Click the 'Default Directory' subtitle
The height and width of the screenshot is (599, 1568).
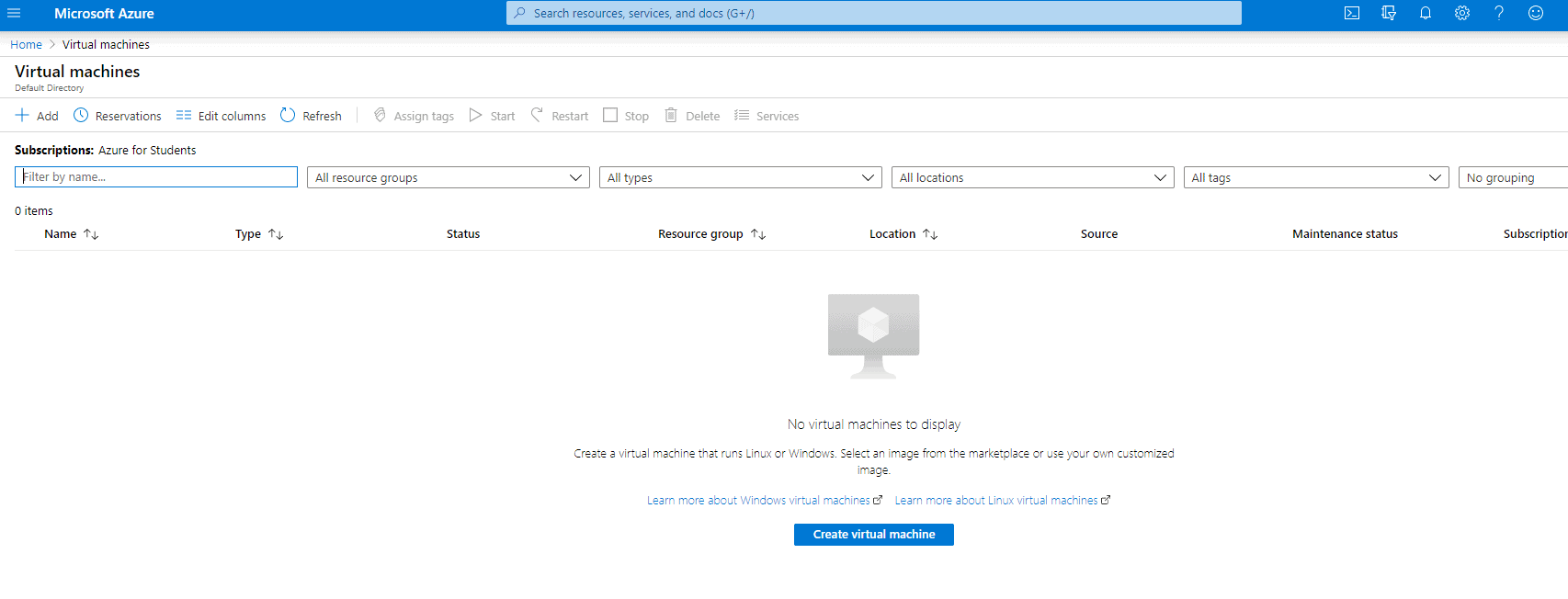49,88
